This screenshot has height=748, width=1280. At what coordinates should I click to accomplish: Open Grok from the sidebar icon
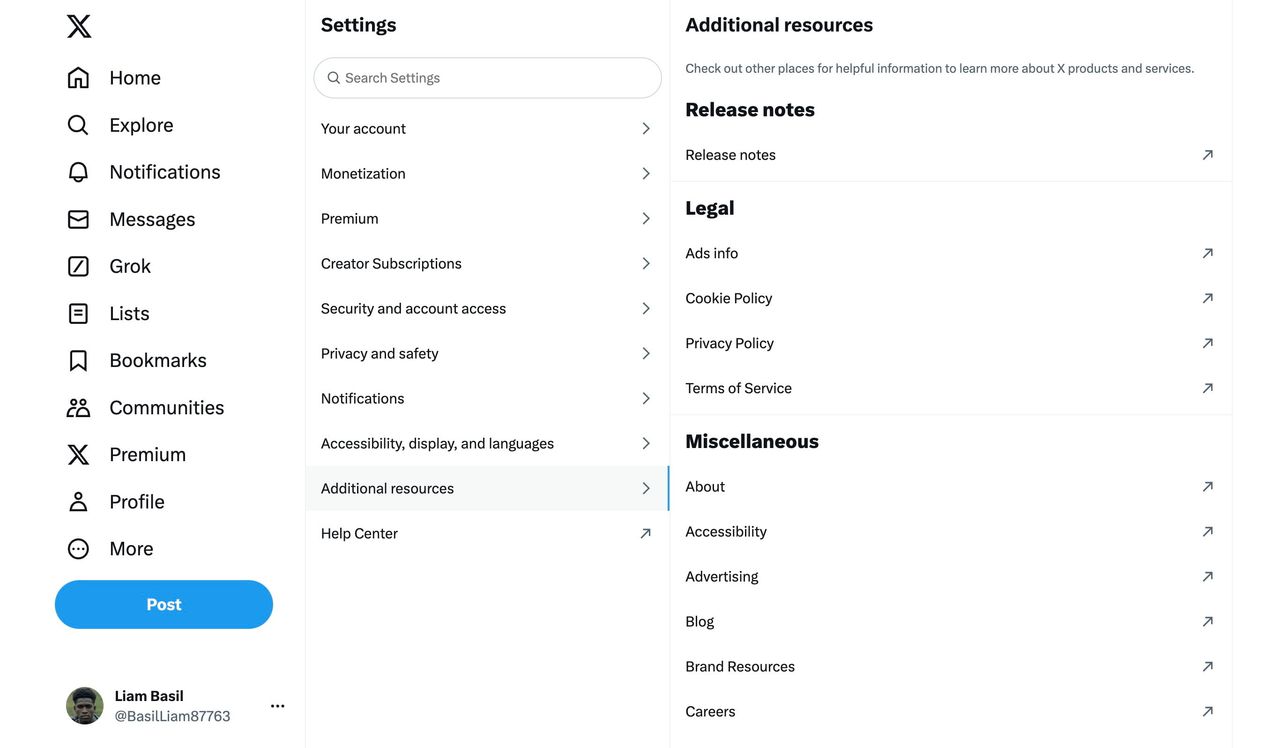pyautogui.click(x=78, y=266)
